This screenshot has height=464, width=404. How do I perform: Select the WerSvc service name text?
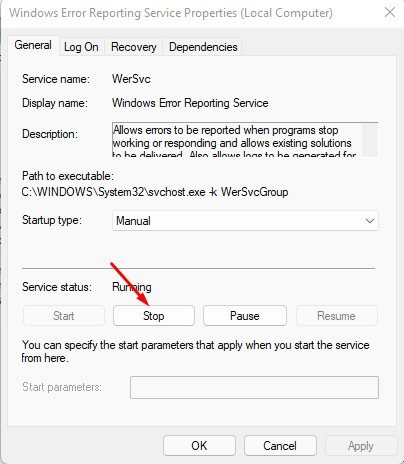pyautogui.click(x=131, y=79)
